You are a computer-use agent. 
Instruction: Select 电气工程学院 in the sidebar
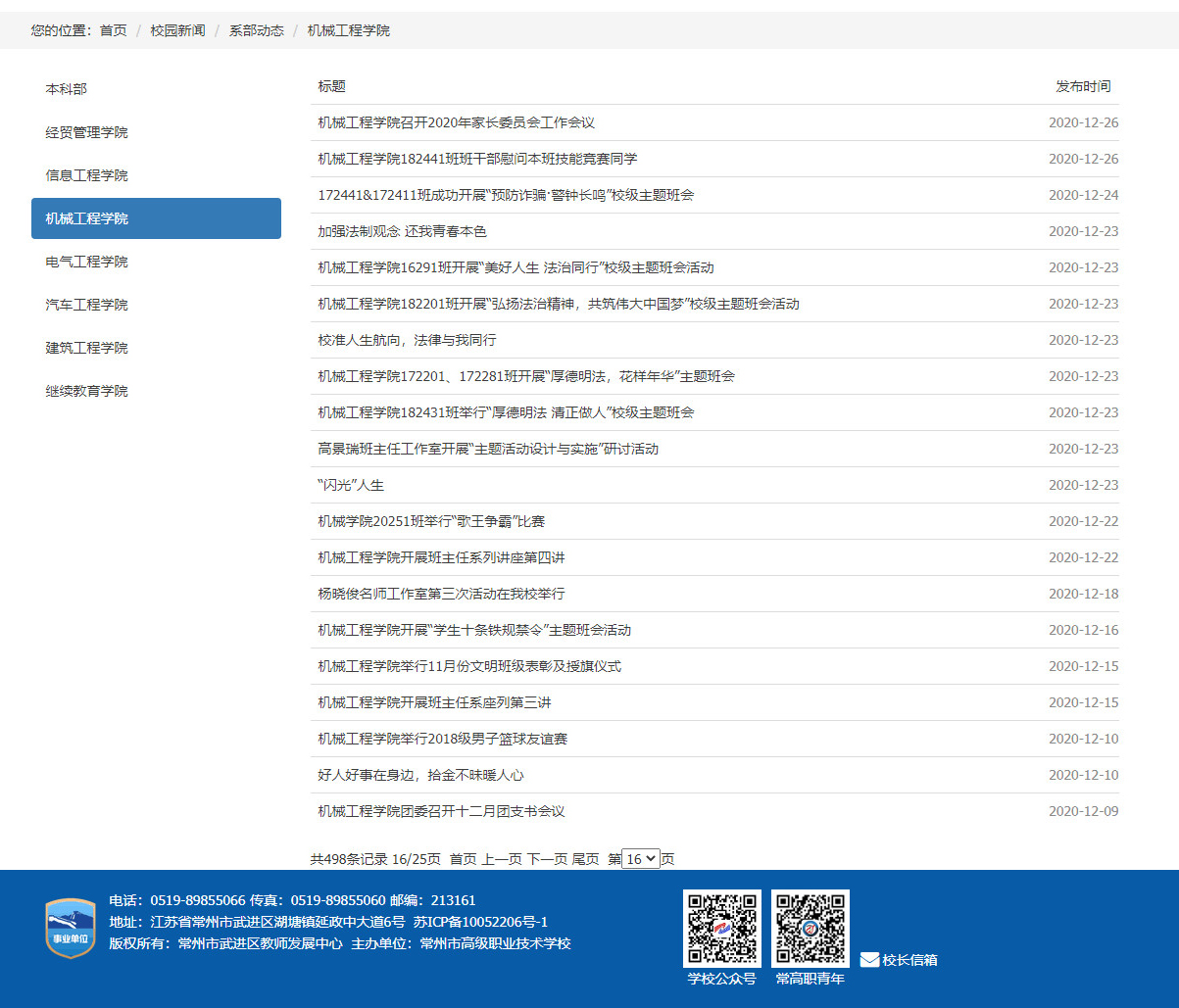coord(86,262)
